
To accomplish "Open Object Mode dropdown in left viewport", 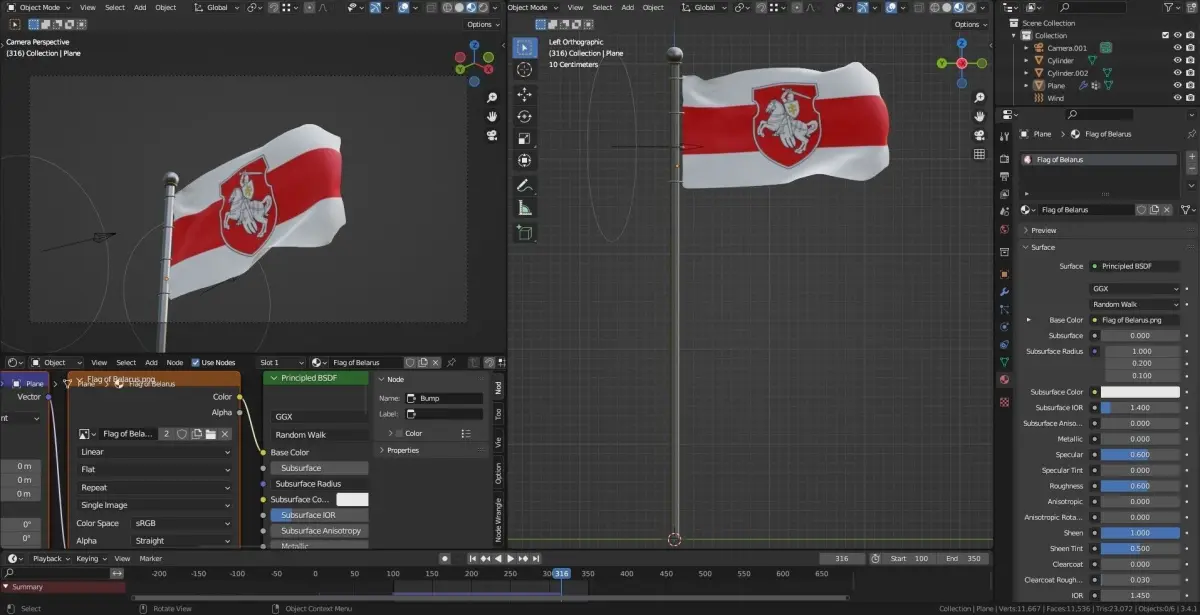I will (x=37, y=7).
